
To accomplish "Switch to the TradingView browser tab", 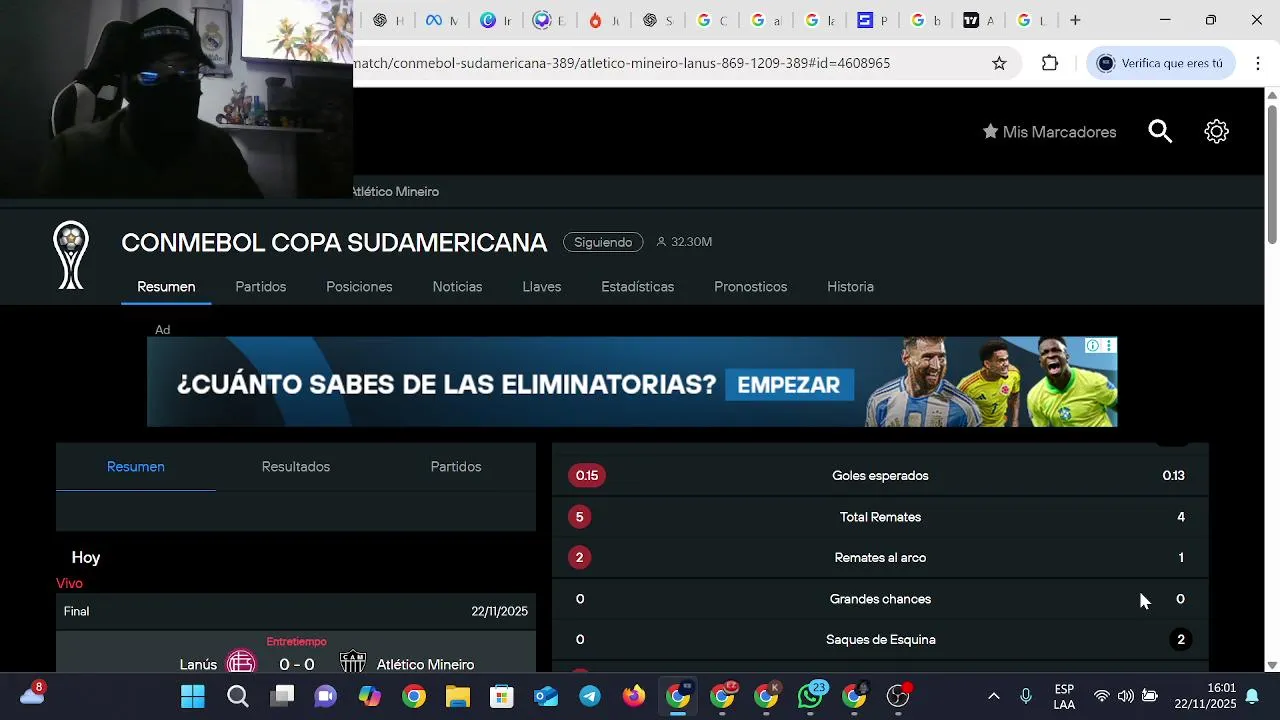I will click(979, 20).
